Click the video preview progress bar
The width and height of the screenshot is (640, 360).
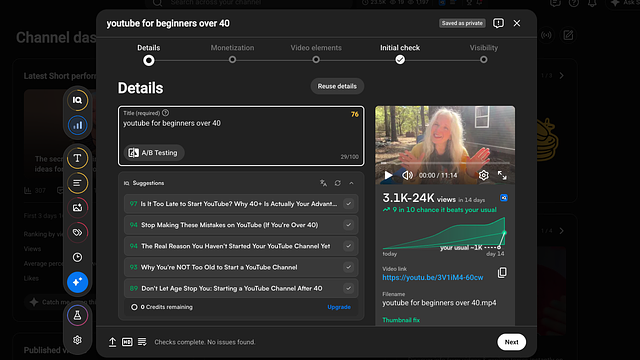pos(445,163)
